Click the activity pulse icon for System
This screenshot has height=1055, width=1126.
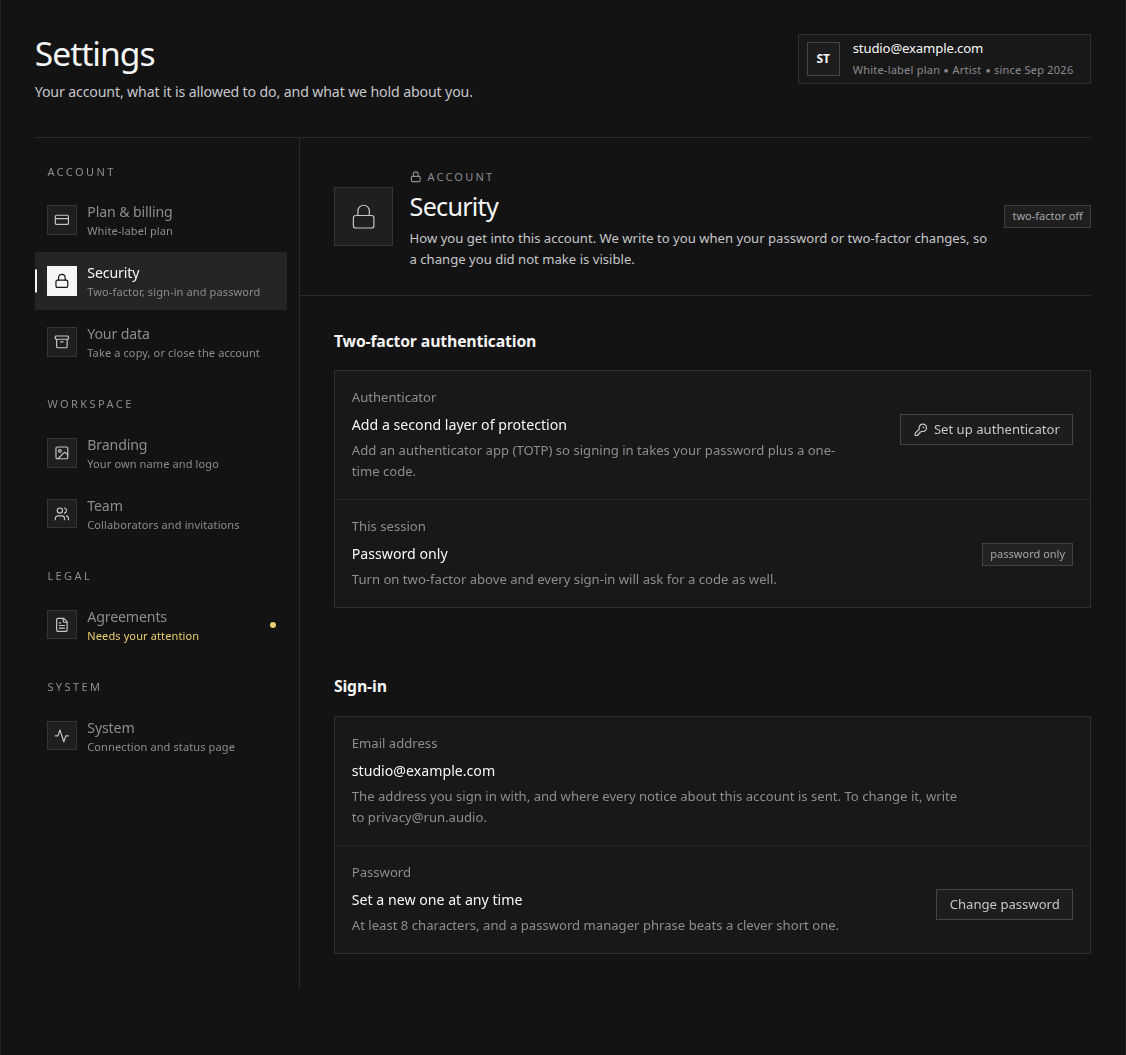point(62,736)
